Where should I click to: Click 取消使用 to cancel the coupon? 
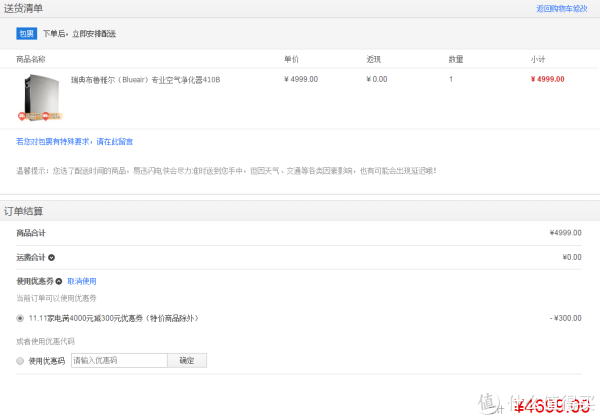pyautogui.click(x=82, y=281)
